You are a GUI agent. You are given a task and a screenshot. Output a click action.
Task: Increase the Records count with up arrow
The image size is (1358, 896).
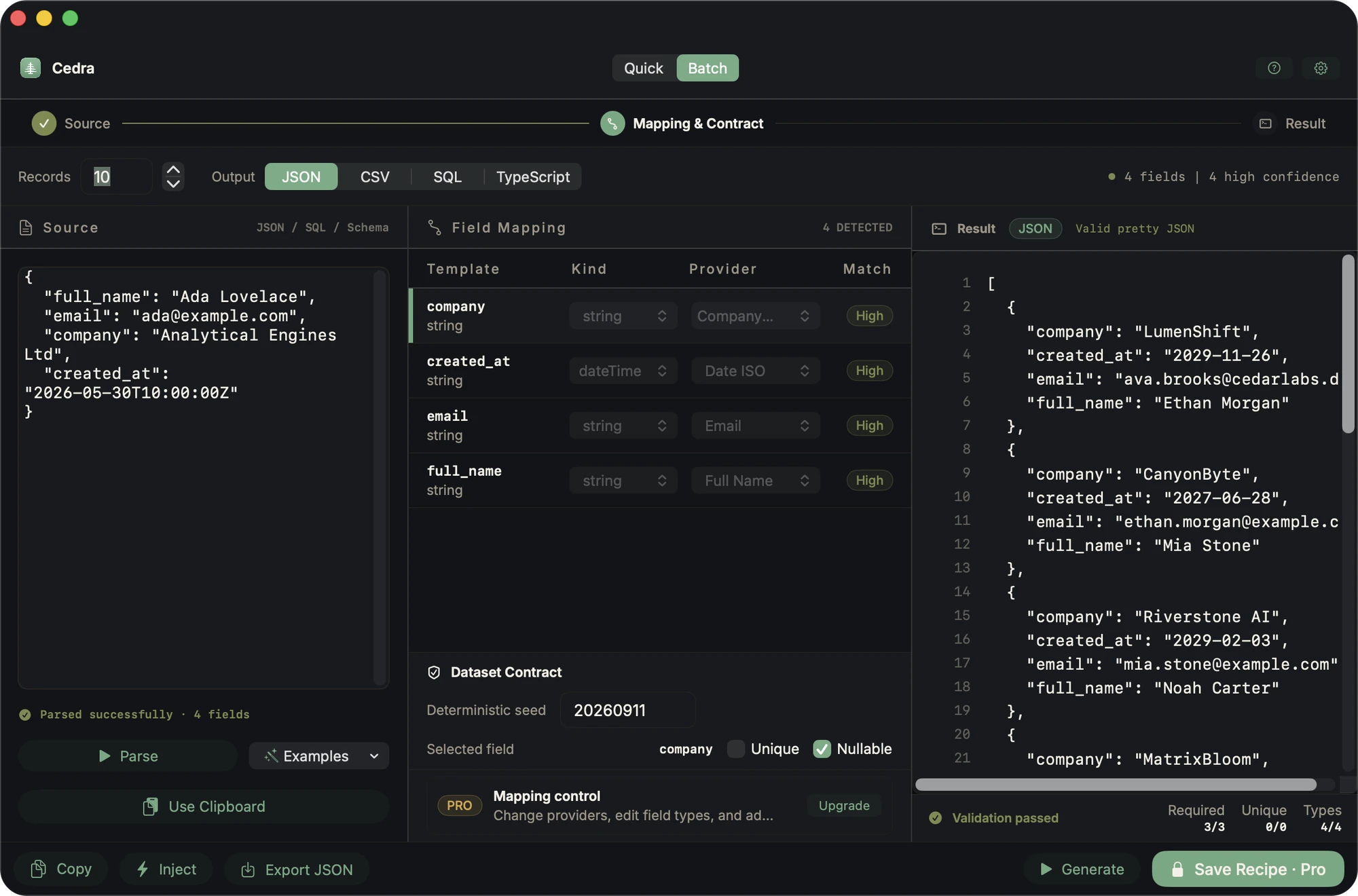tap(173, 170)
